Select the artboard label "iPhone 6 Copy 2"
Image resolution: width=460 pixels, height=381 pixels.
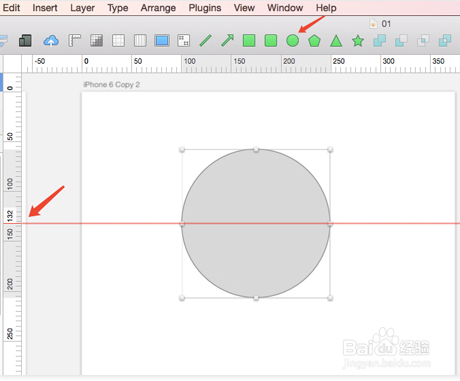[x=111, y=85]
